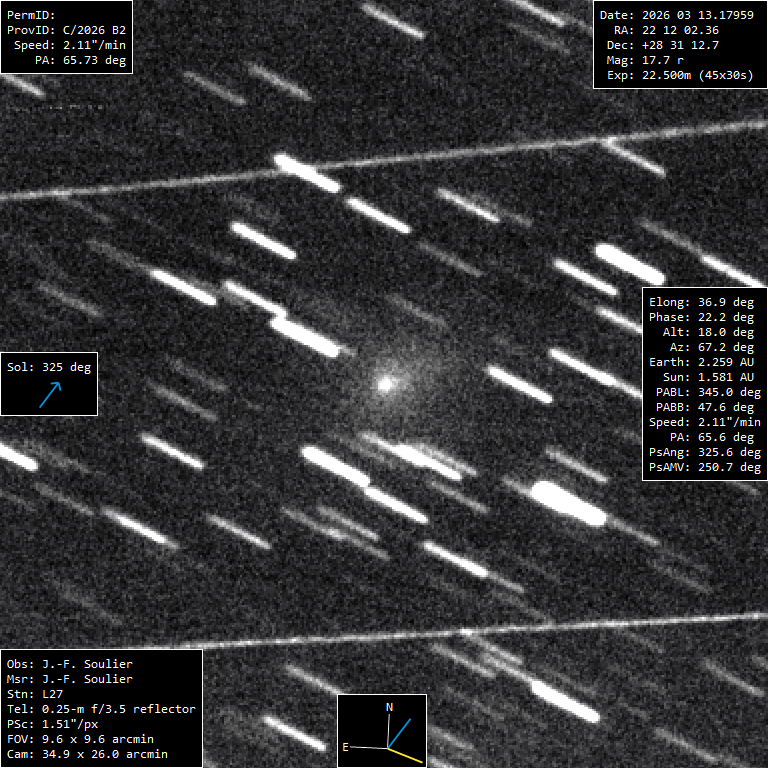The height and width of the screenshot is (768, 768).
Task: Click the Sol: 325 deg label
Action: (x=49, y=367)
